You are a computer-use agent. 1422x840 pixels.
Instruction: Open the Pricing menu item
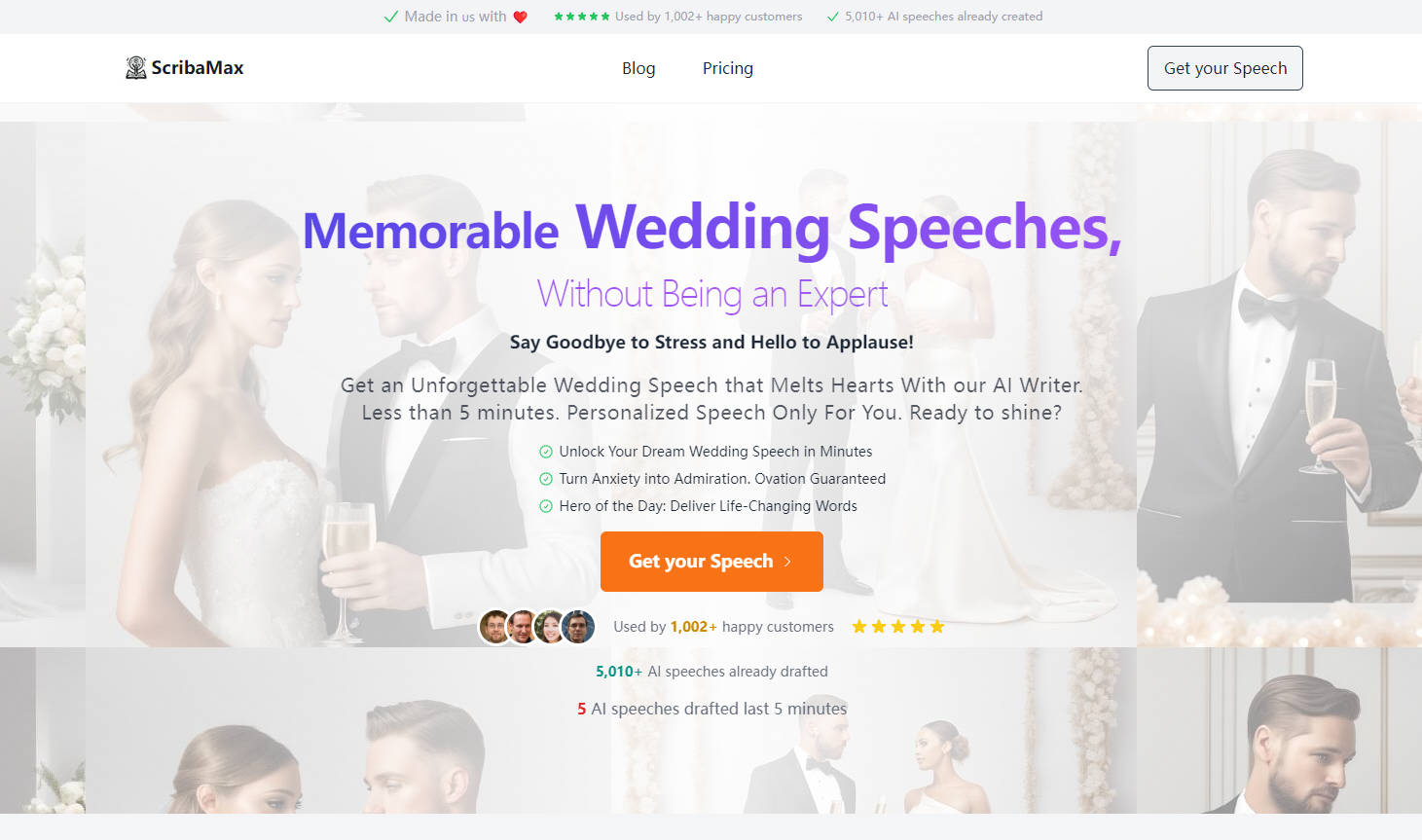728,68
